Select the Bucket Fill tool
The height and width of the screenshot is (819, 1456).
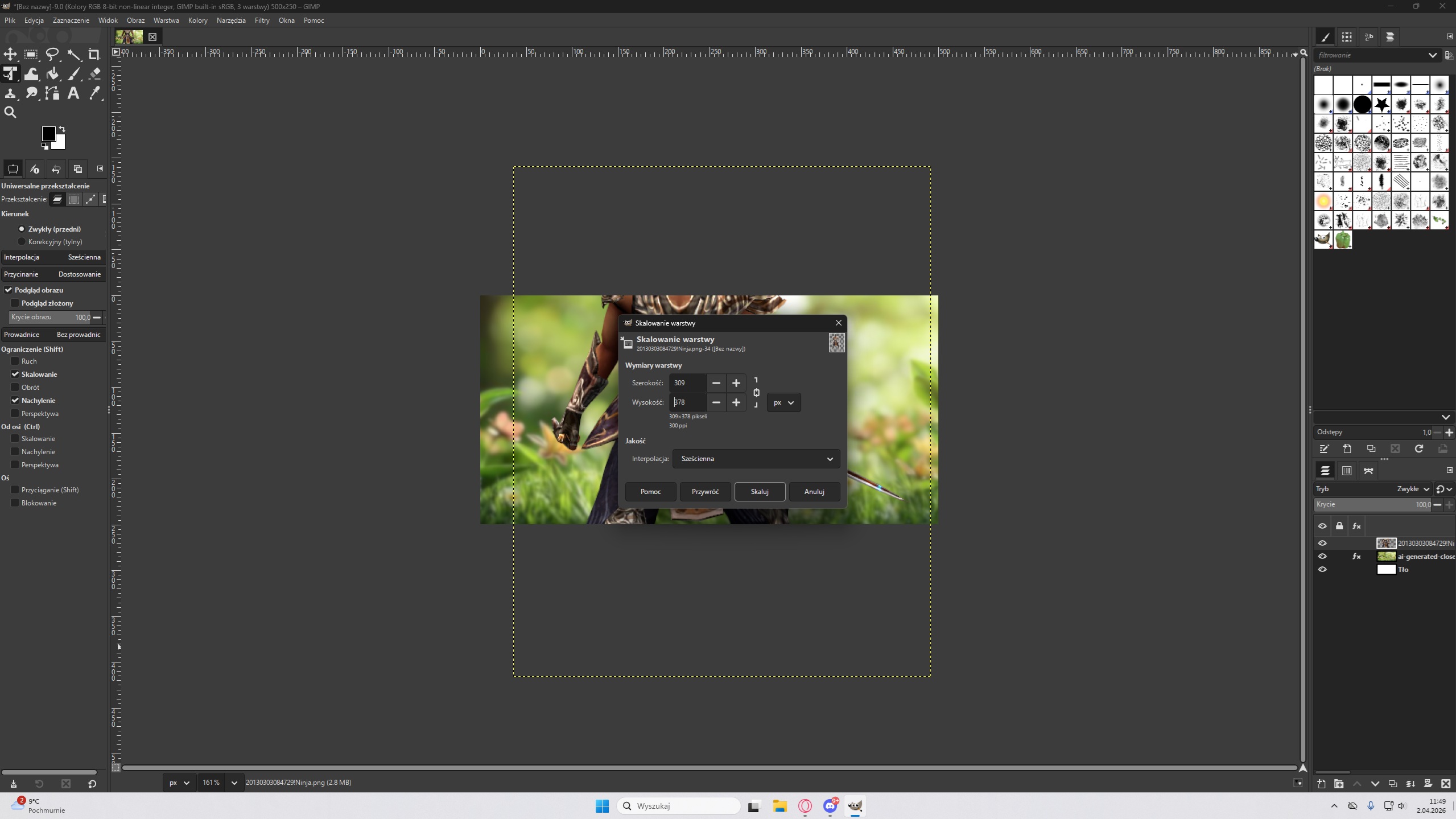coord(52,74)
